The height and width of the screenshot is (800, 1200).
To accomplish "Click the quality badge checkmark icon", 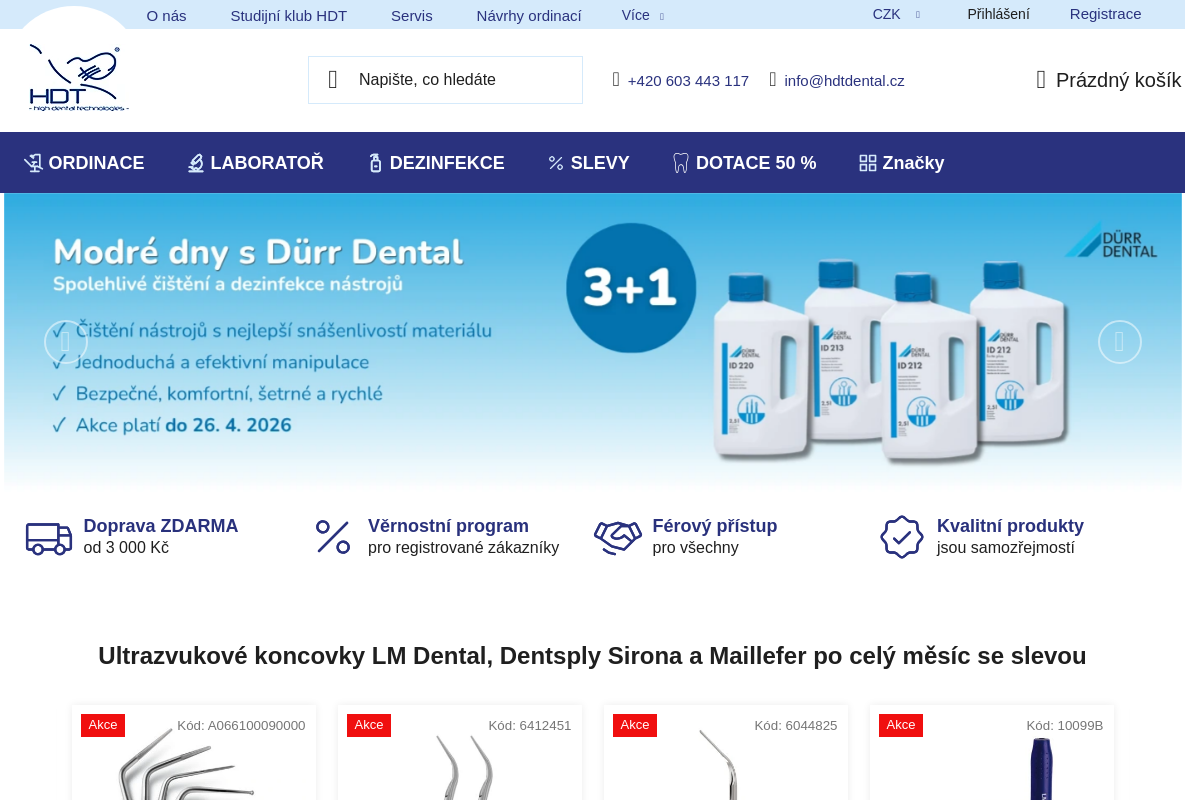I will [902, 537].
